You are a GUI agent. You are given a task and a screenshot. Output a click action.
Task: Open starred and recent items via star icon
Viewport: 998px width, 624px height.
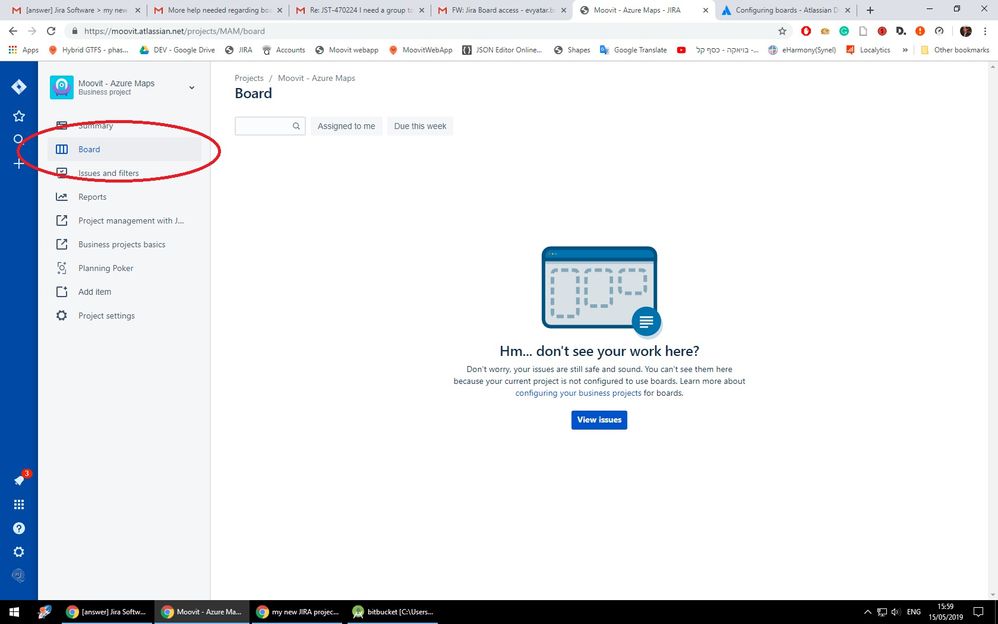19,116
